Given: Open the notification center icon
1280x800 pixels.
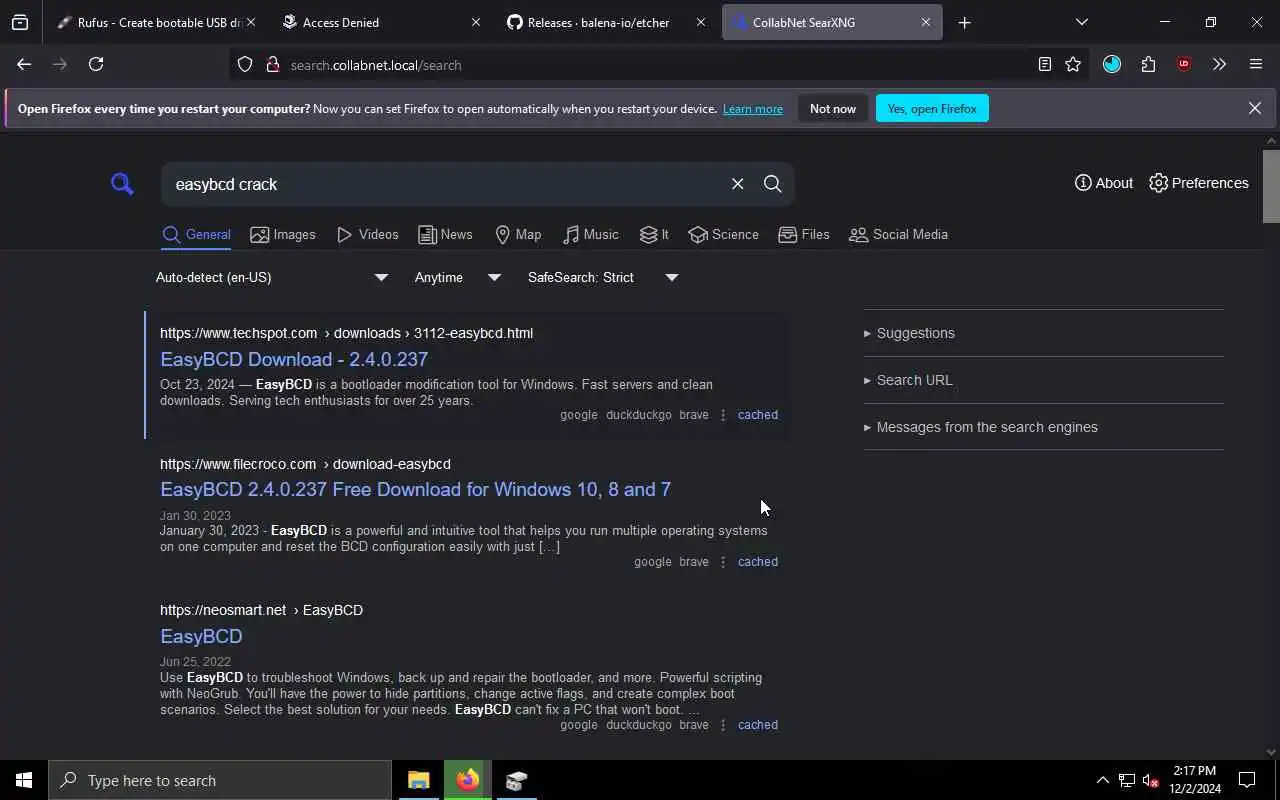Looking at the screenshot, I should (1247, 780).
